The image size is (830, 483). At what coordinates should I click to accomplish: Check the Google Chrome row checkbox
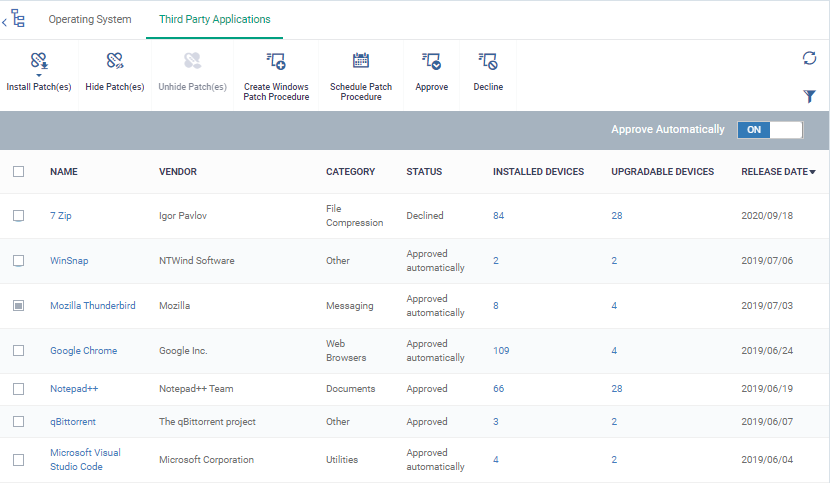point(19,351)
